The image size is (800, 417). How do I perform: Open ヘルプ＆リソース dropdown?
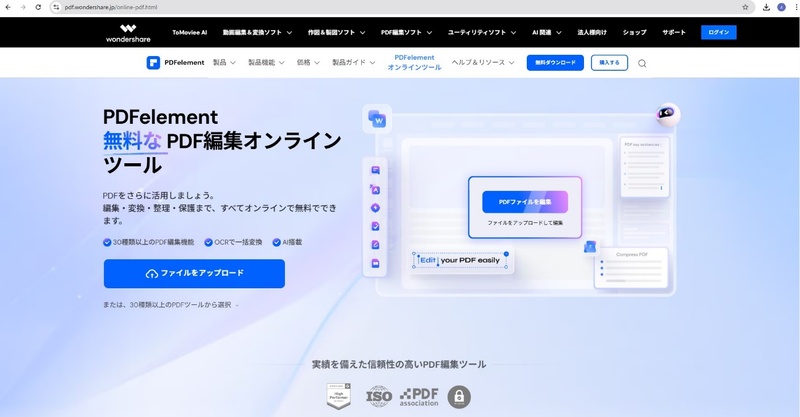pos(483,63)
